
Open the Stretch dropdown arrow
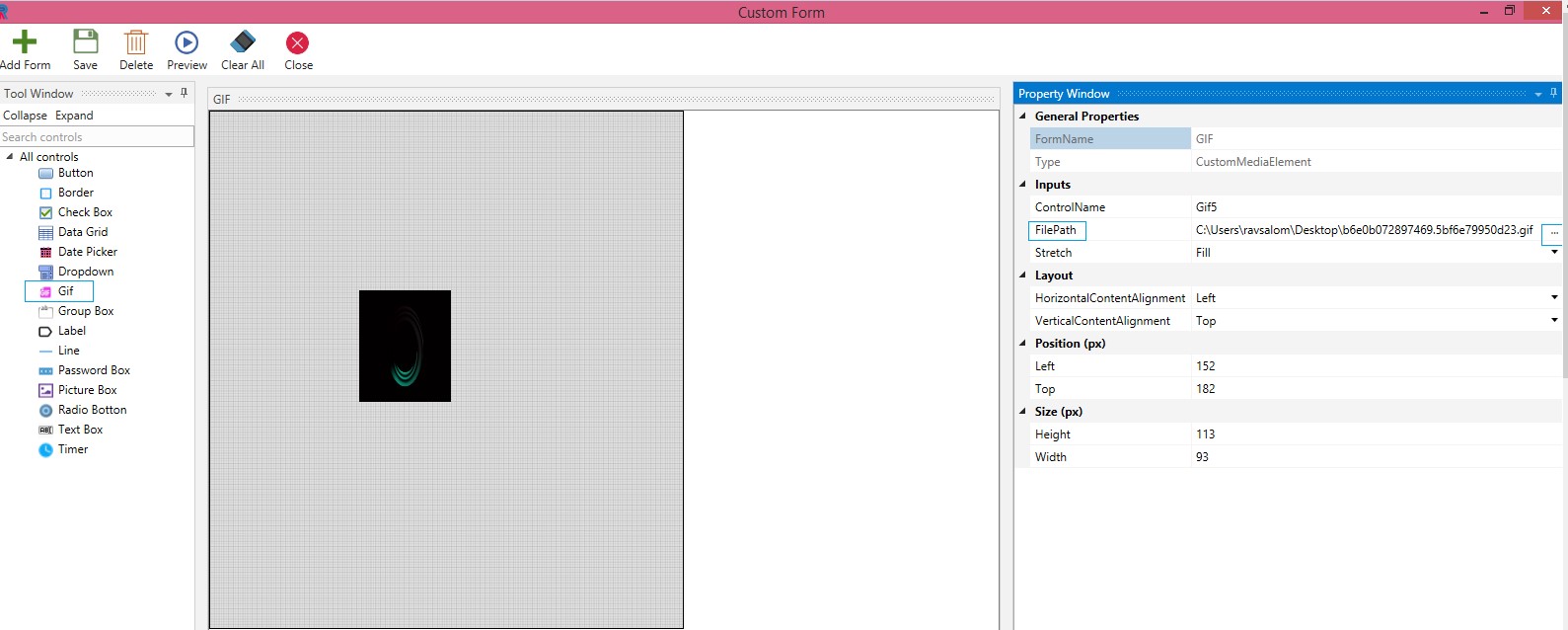tap(1554, 253)
